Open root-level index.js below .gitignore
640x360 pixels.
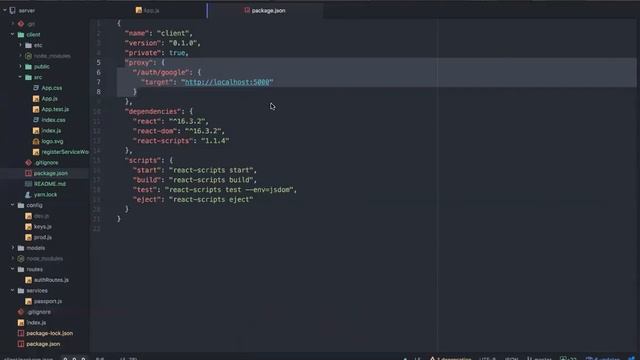coord(36,322)
